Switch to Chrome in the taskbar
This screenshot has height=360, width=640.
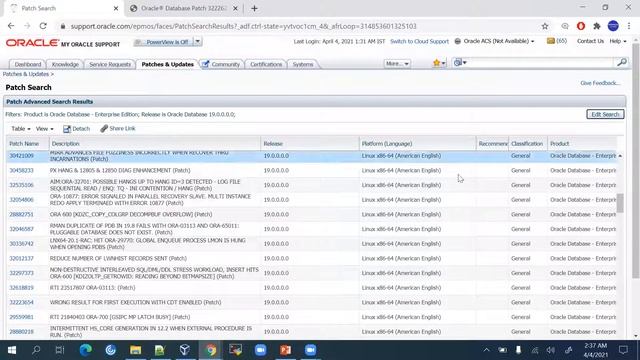pos(211,350)
